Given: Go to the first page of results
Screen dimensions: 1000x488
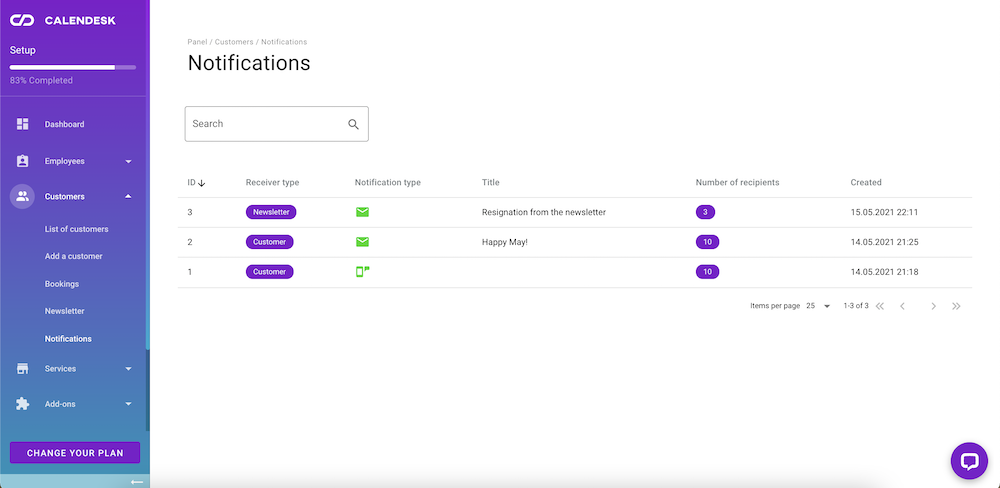Looking at the screenshot, I should pos(880,306).
